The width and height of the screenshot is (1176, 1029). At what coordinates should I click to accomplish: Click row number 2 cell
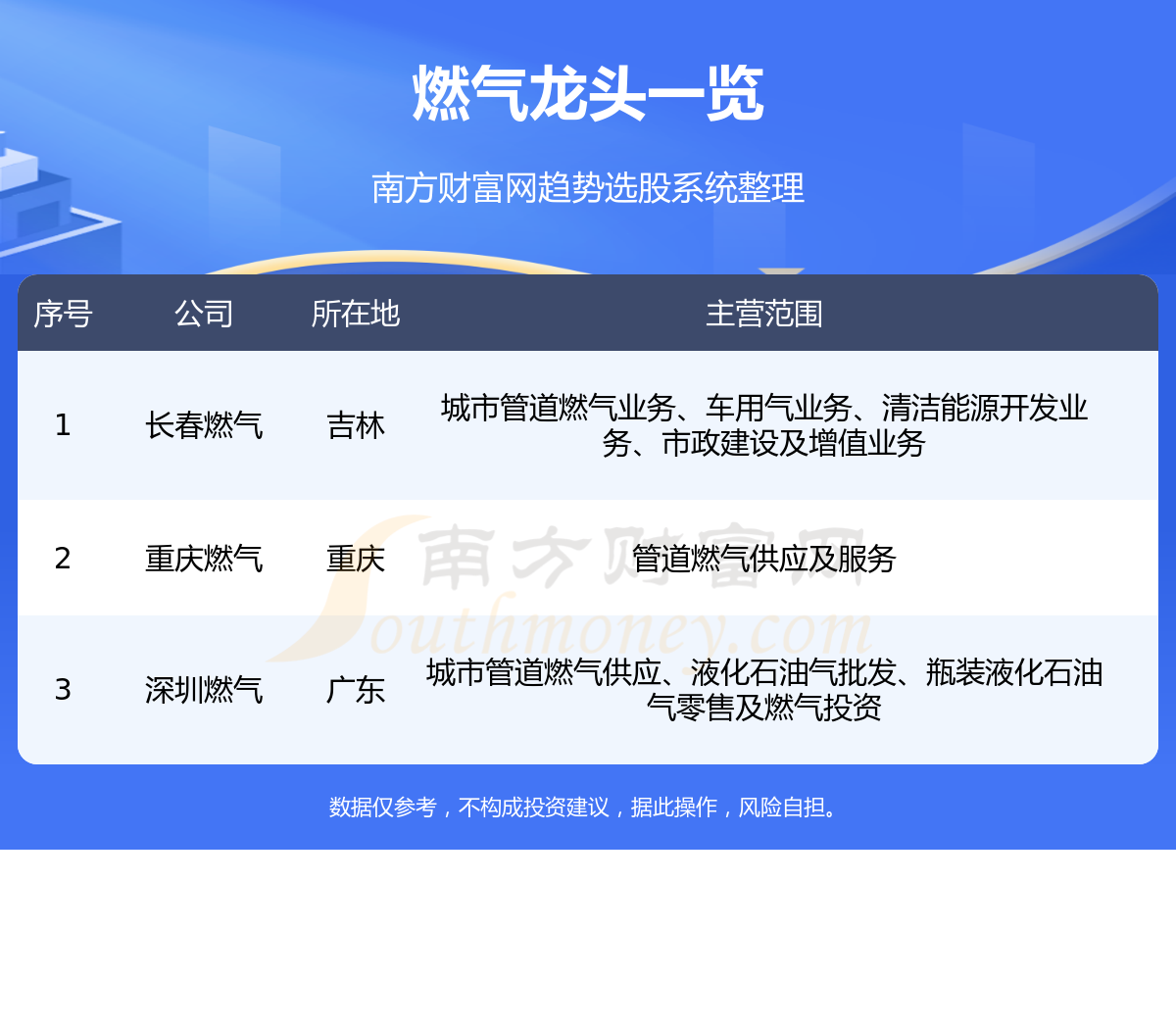(63, 559)
